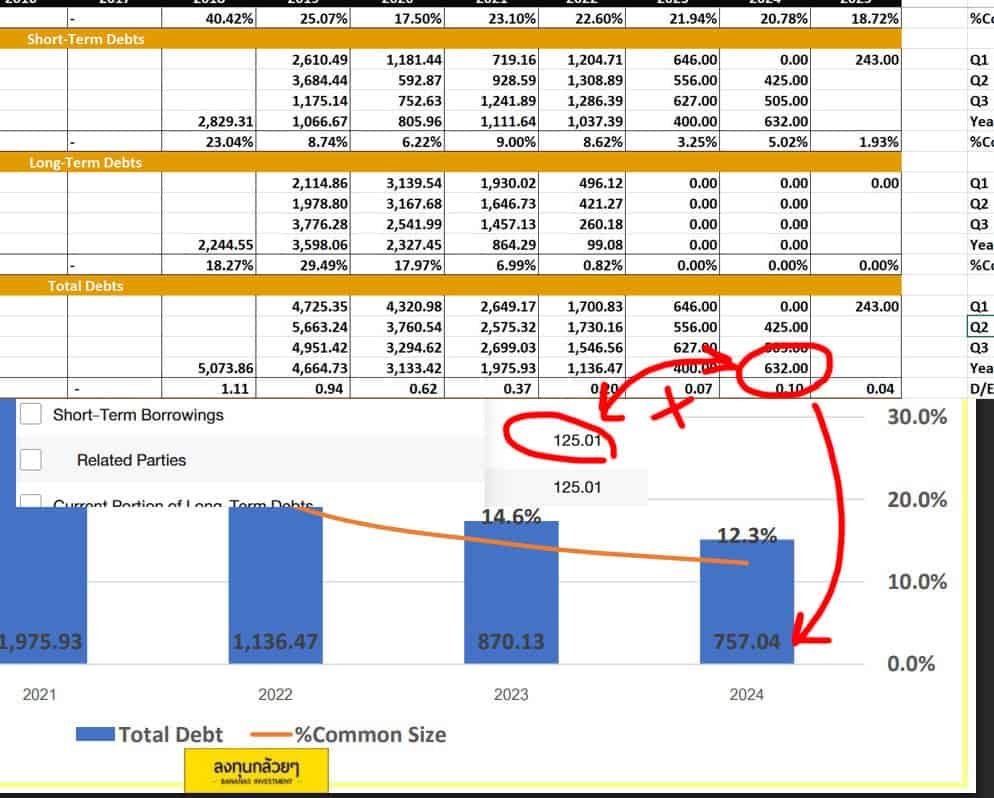Enable the Related Parties checkbox
Screen dimensions: 994x798
point(31,460)
